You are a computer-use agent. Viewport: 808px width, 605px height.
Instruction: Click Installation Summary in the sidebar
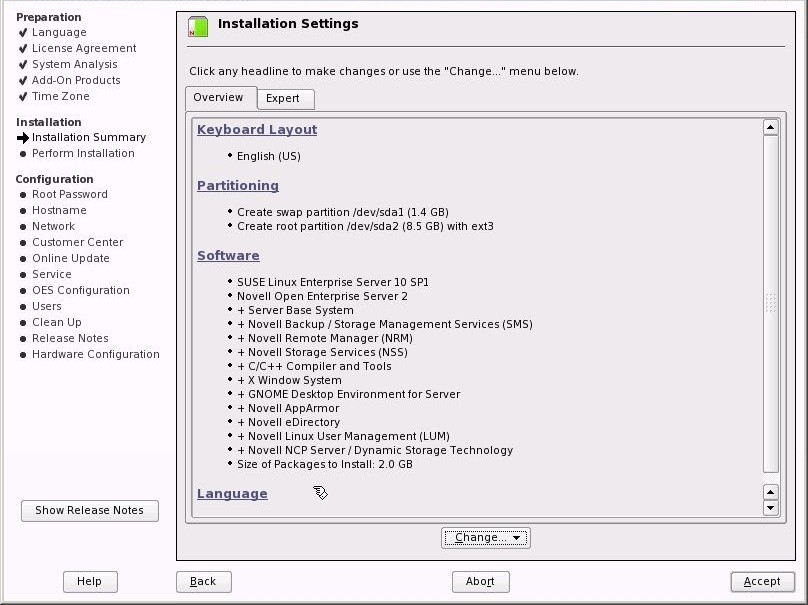[89, 138]
